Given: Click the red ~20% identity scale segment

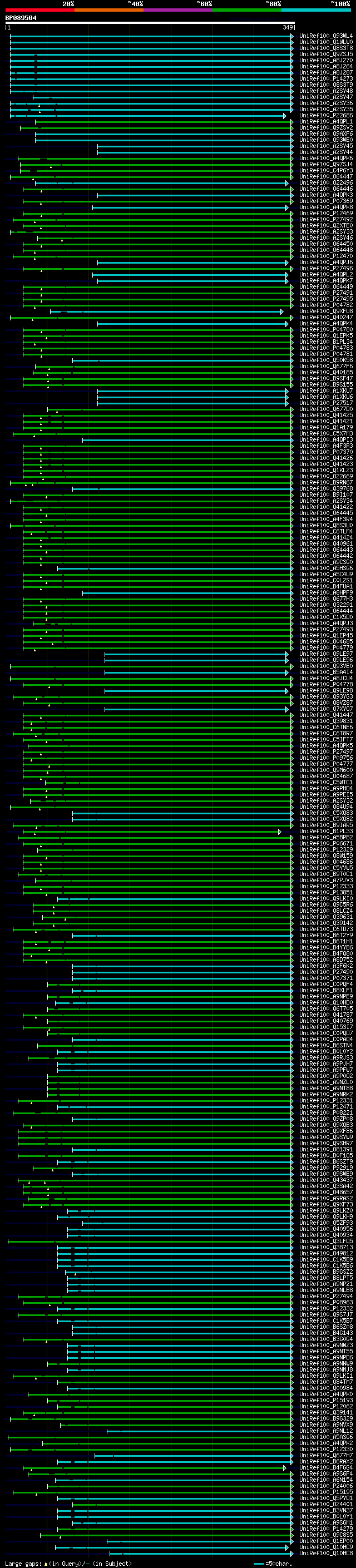Looking at the screenshot, I should tap(39, 10).
